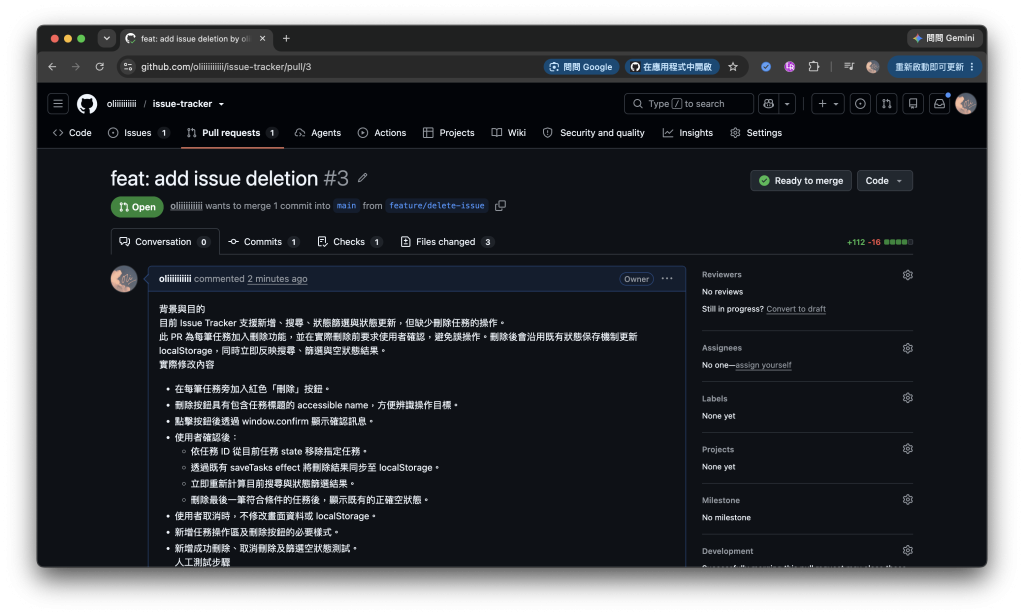This screenshot has width=1024, height=616.
Task: Open the main branch link
Action: pos(346,206)
